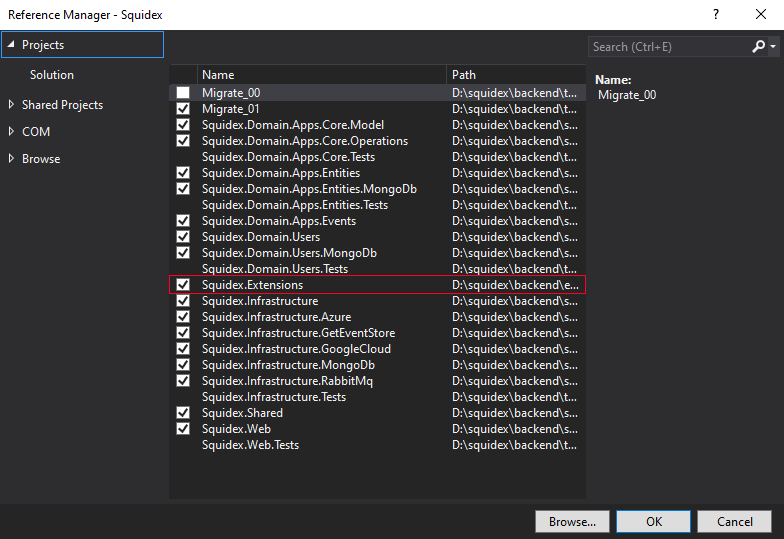Collapse the Projects tree node

tap(11, 44)
